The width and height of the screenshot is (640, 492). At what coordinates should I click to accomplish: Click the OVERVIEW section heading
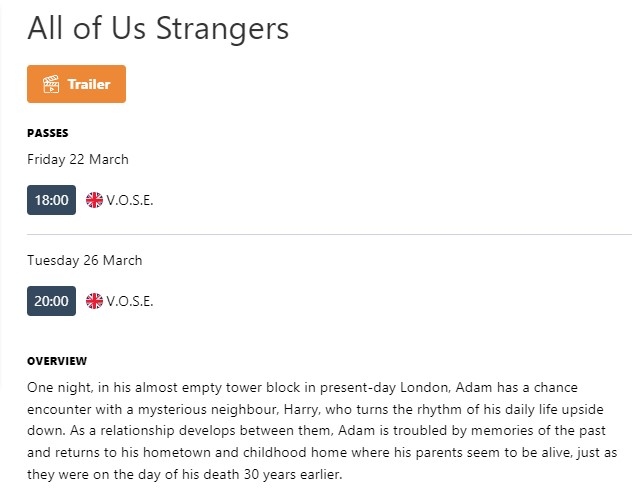[x=57, y=361]
